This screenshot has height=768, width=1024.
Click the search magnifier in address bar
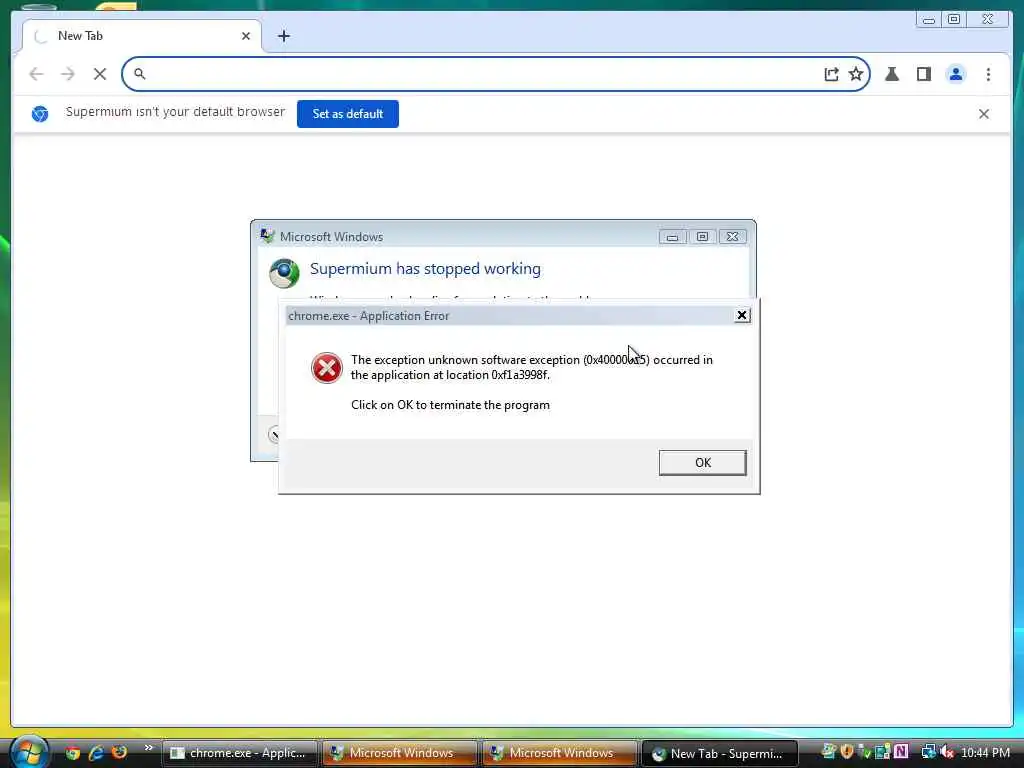coord(139,74)
